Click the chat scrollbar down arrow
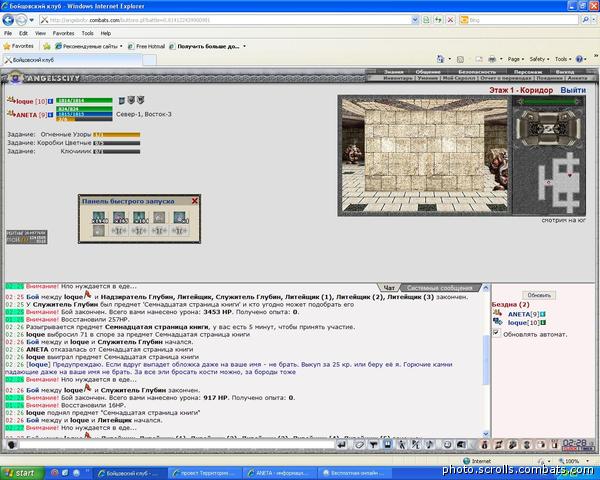Screen dimensions: 600x480 [x=486, y=434]
